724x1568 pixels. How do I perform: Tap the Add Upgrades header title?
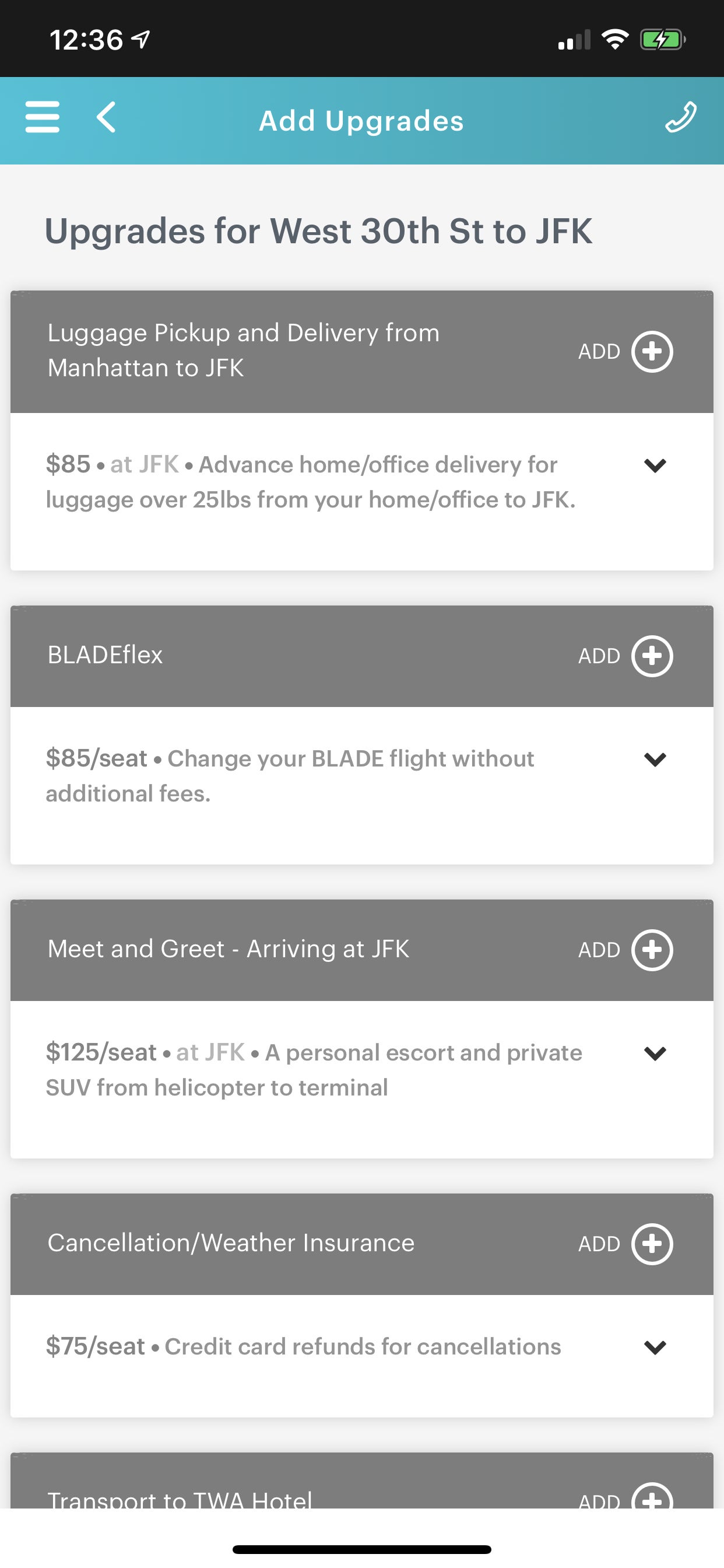tap(361, 121)
